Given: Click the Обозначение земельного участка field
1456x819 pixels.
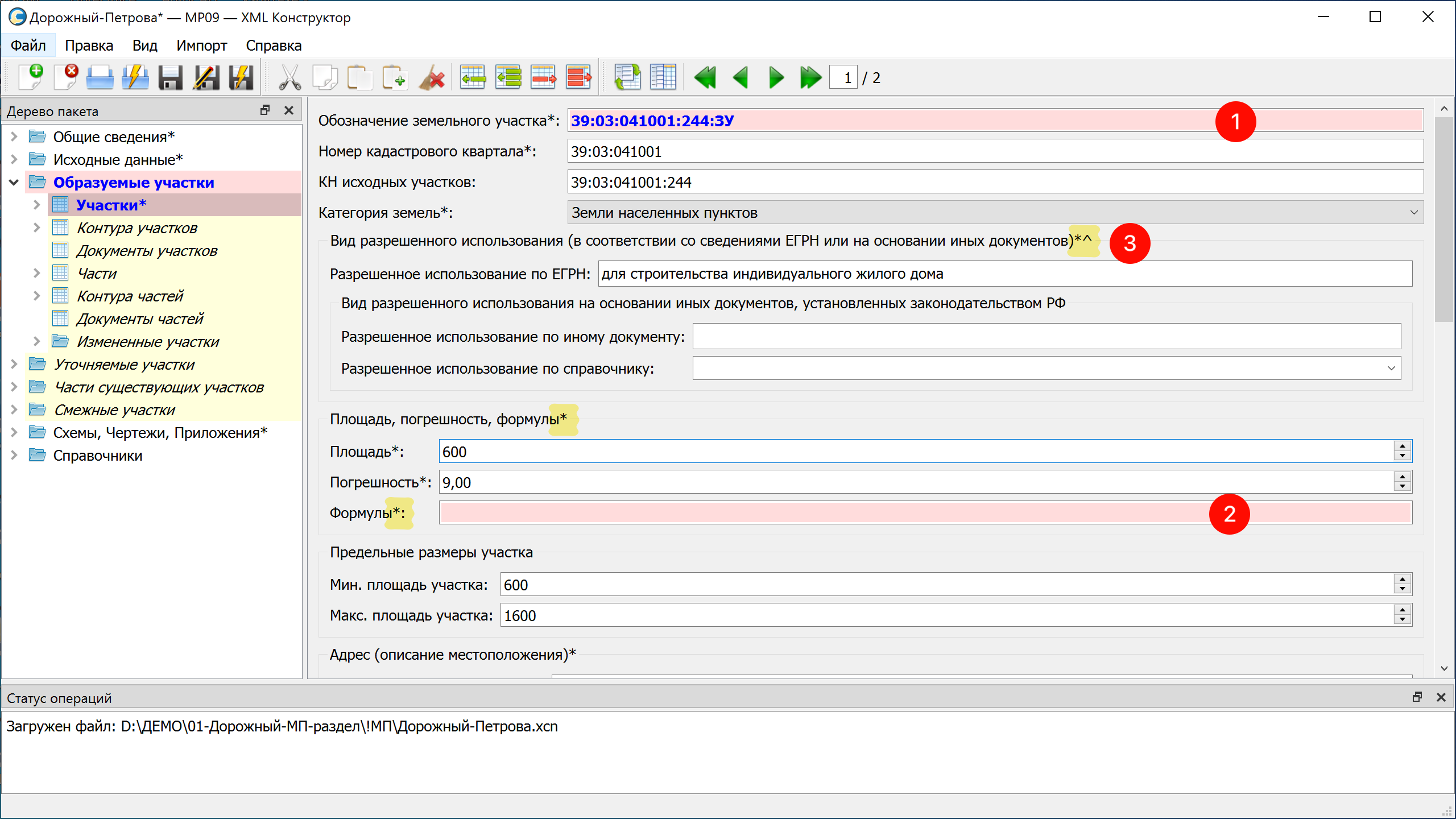Looking at the screenshot, I should tap(995, 121).
